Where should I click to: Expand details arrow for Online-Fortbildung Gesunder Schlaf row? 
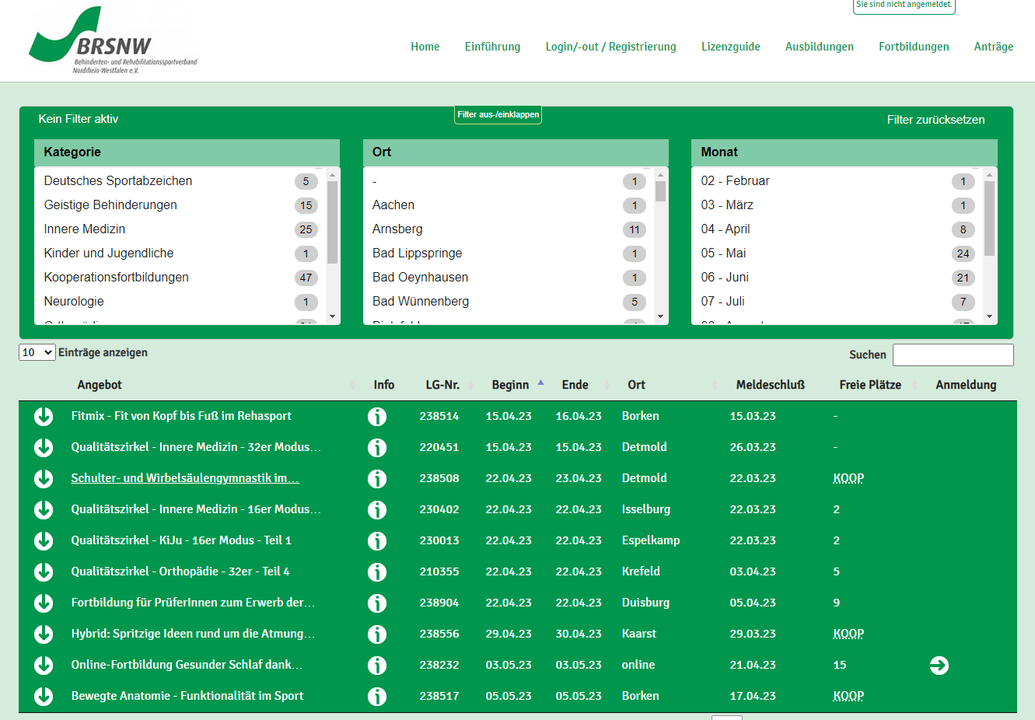tap(44, 665)
